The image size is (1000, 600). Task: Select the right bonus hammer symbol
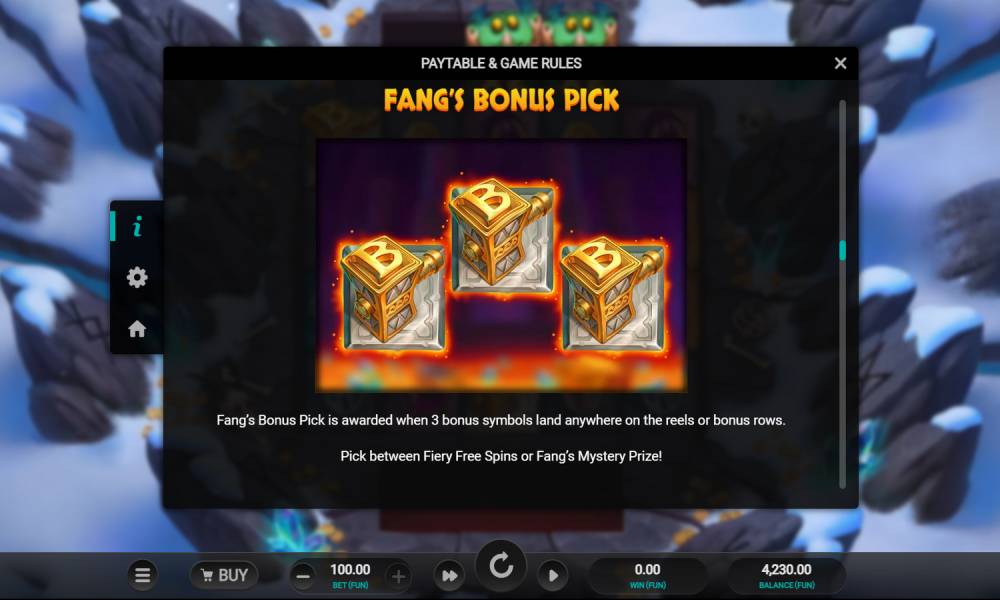coord(612,295)
